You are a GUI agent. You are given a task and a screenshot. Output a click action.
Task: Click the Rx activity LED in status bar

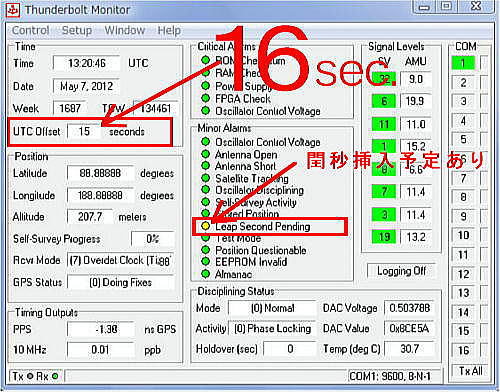(x=55, y=376)
